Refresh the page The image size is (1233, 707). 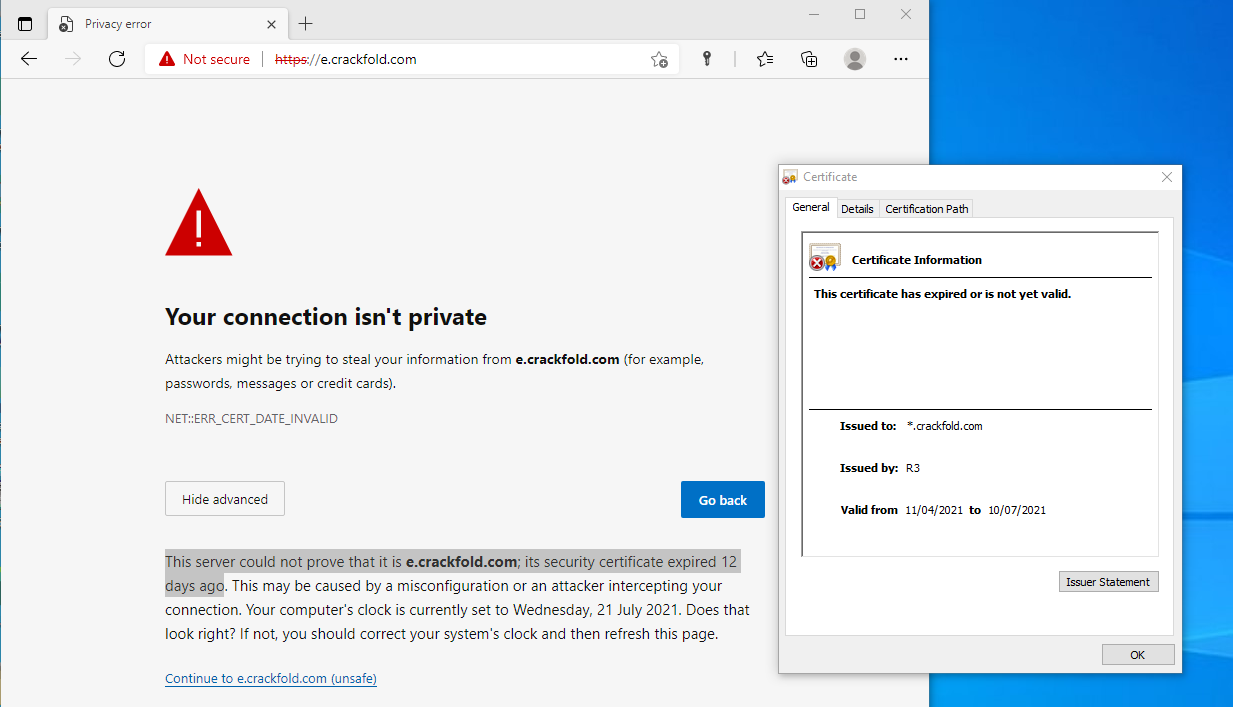coord(117,59)
